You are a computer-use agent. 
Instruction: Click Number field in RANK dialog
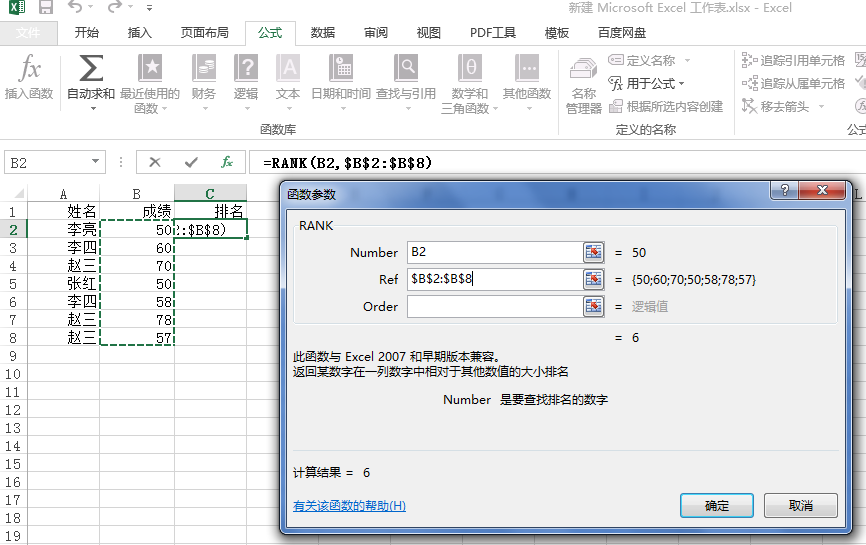[495, 252]
